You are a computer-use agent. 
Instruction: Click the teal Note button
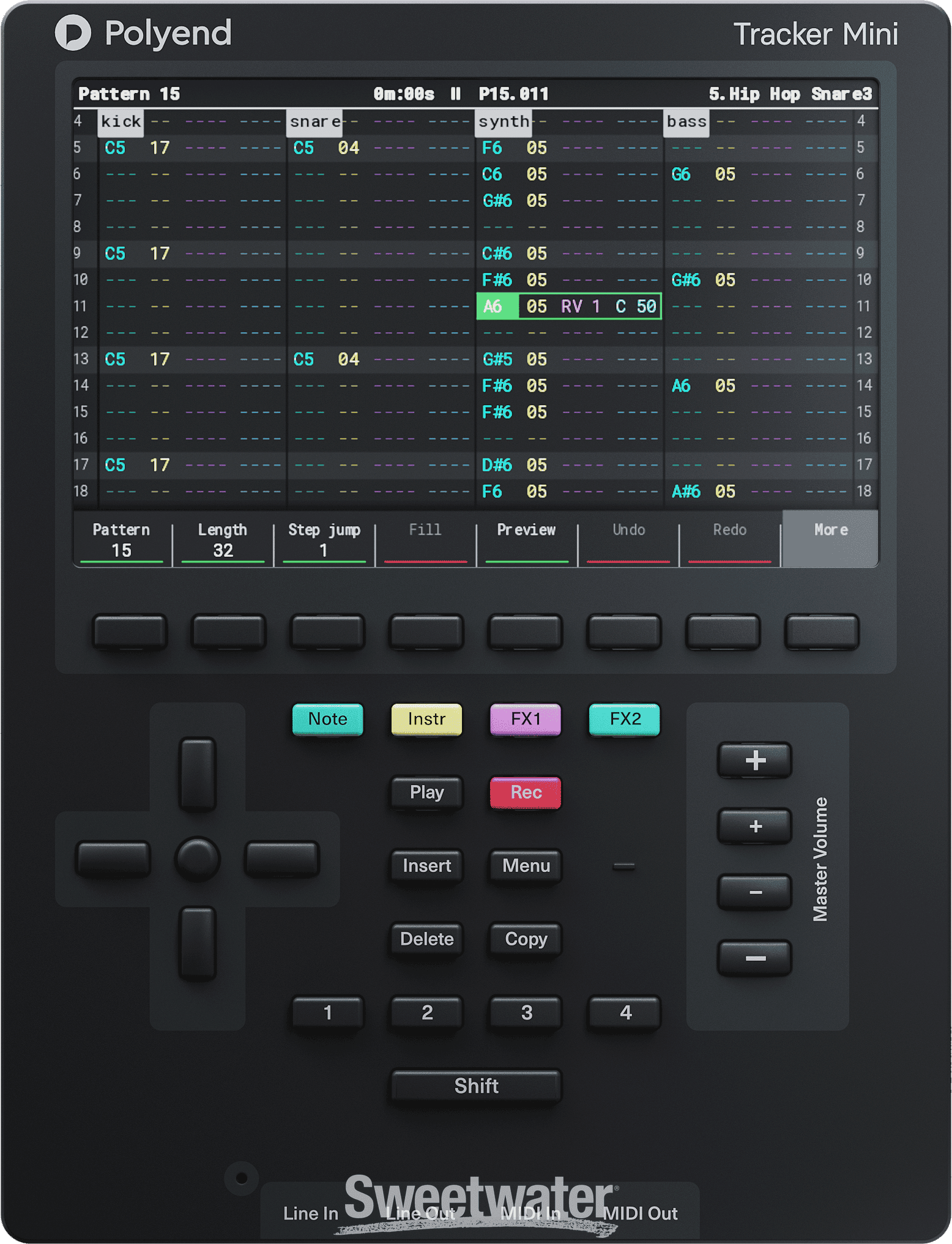(328, 719)
